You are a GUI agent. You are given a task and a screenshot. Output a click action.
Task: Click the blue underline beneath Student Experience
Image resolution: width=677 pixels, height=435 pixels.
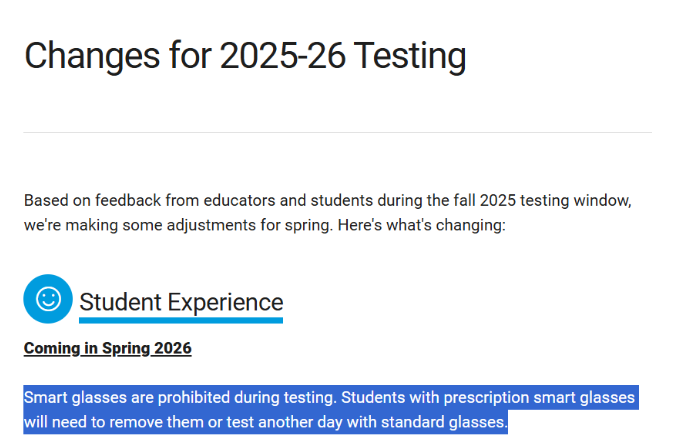click(181, 320)
